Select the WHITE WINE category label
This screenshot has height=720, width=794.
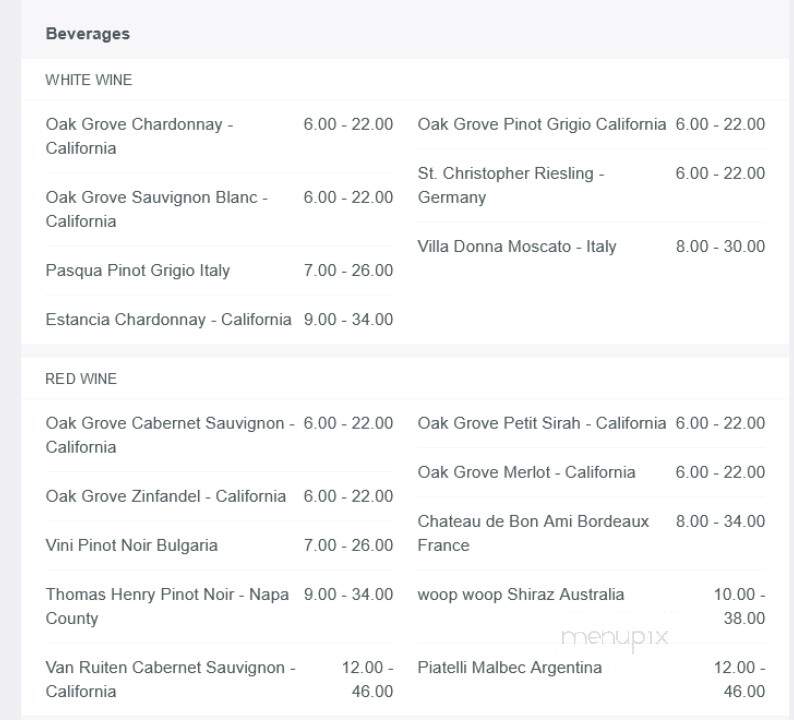(x=88, y=80)
